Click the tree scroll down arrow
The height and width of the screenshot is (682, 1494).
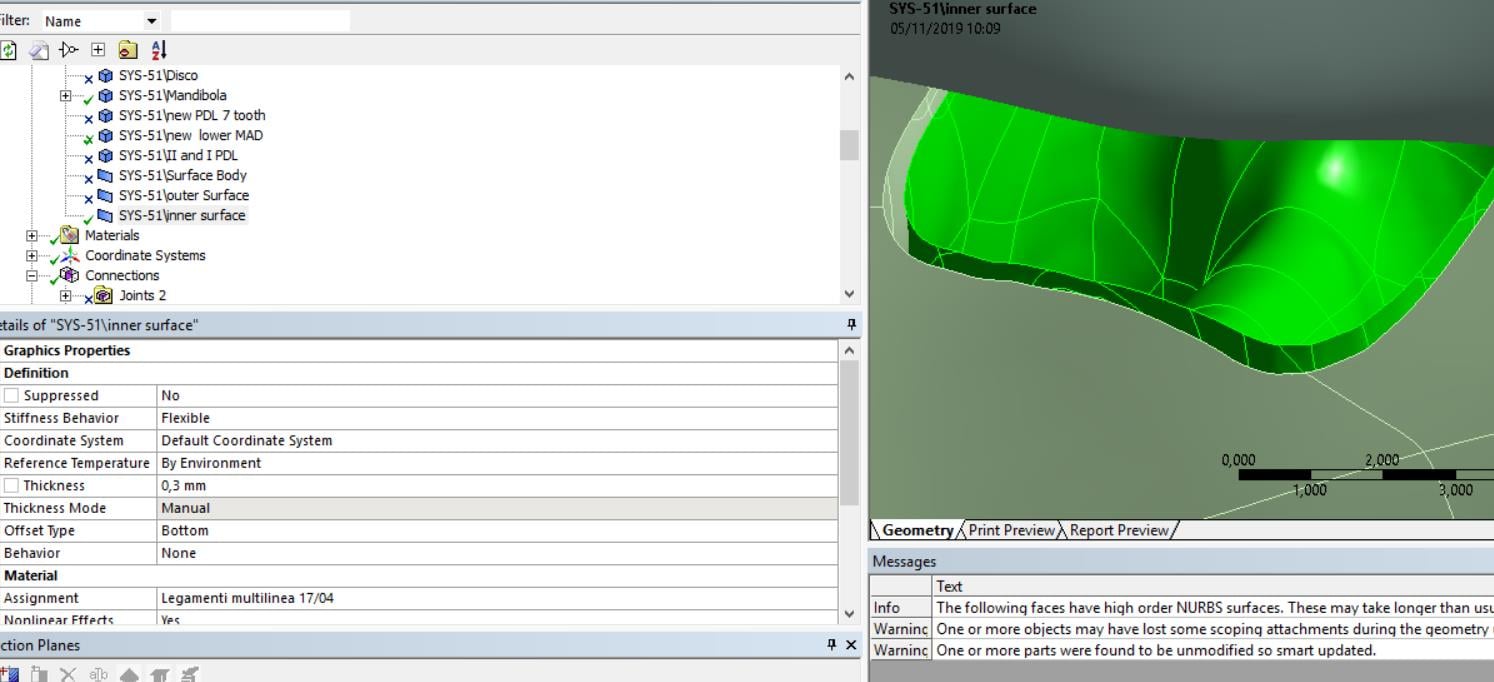coord(849,294)
